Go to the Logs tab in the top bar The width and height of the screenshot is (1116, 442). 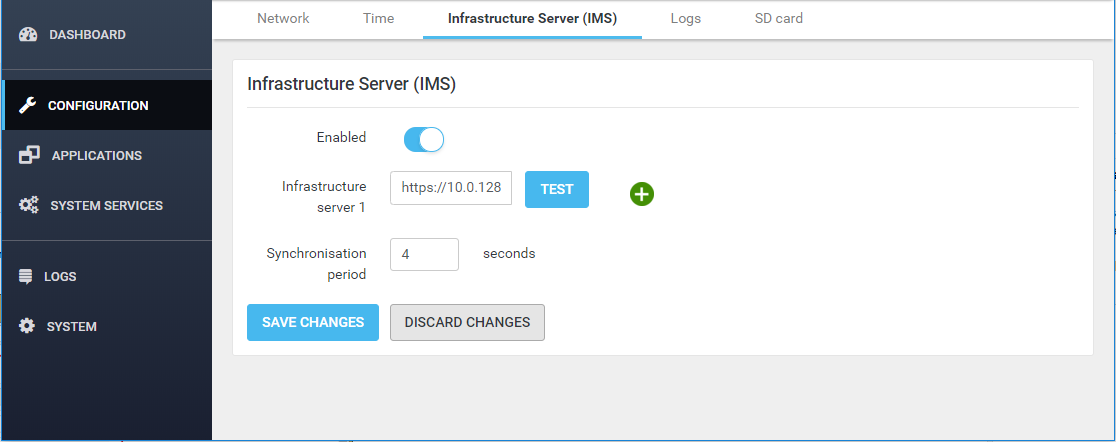(x=685, y=19)
